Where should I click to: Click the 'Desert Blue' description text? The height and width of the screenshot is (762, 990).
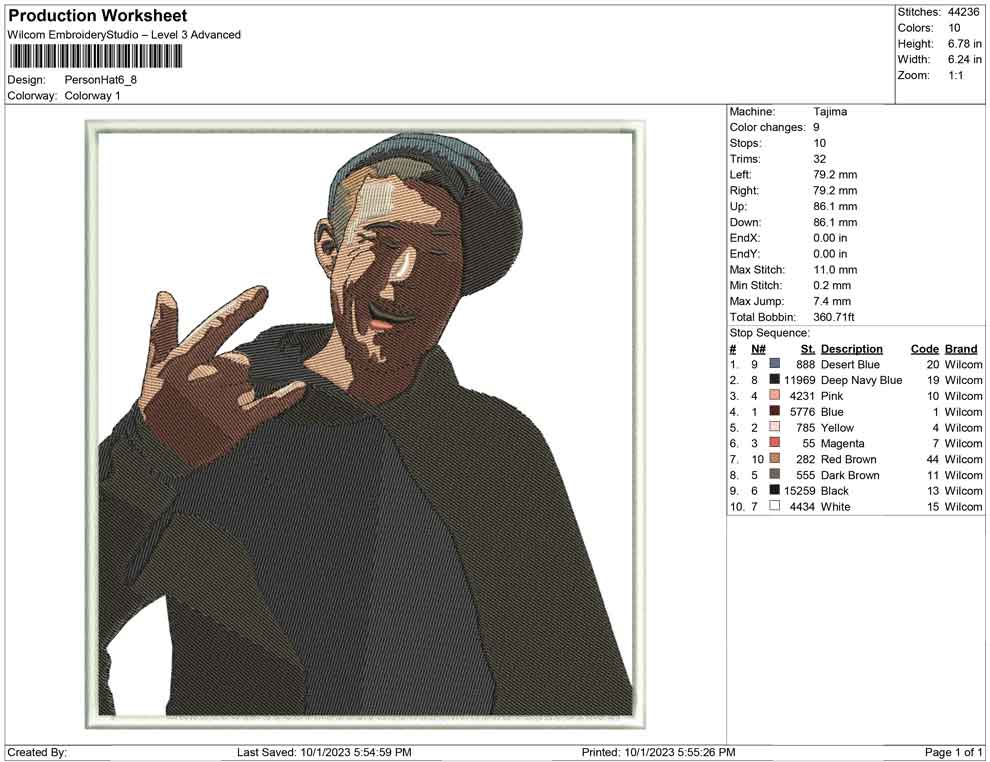[850, 364]
